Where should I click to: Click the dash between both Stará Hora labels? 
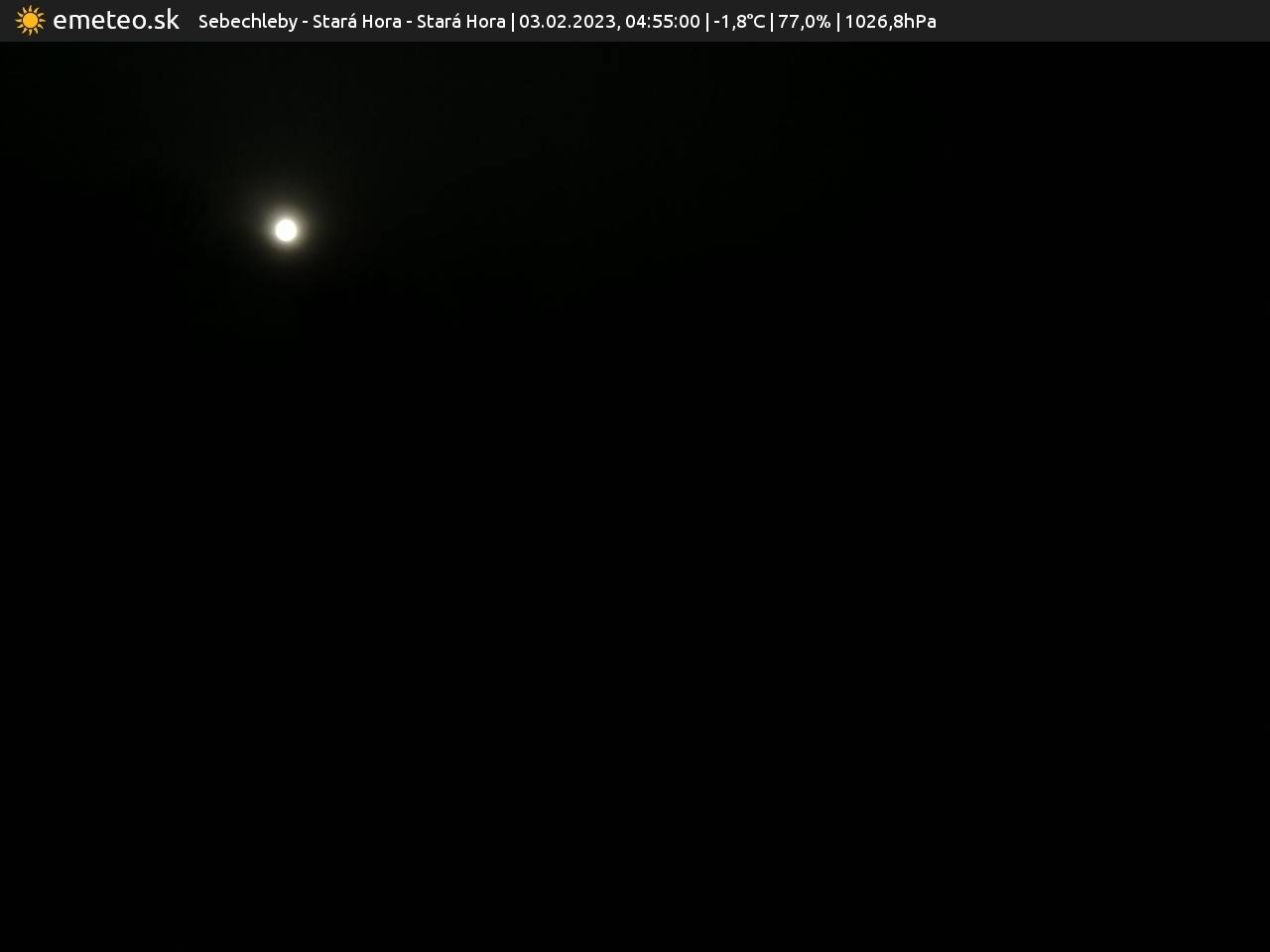[409, 22]
